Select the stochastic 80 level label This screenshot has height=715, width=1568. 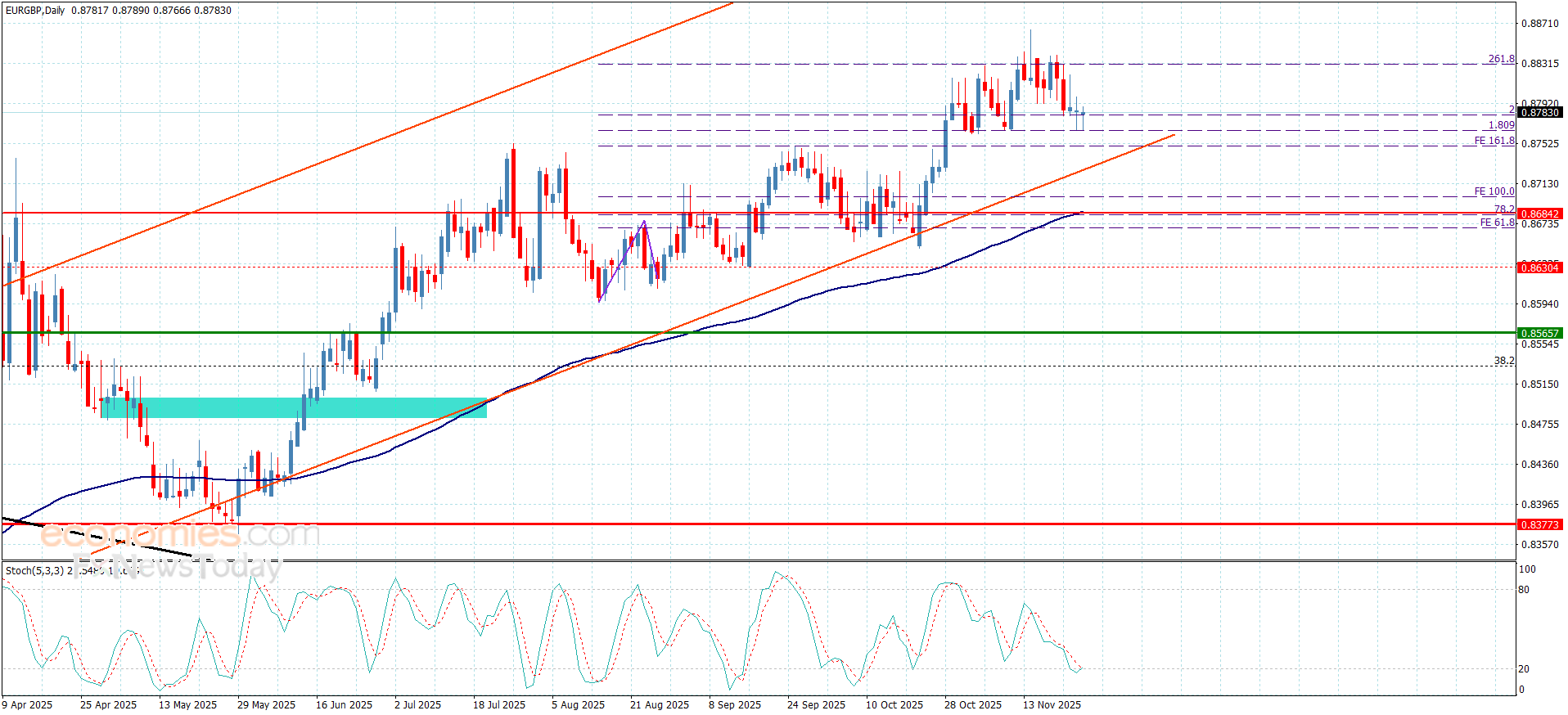(1524, 589)
